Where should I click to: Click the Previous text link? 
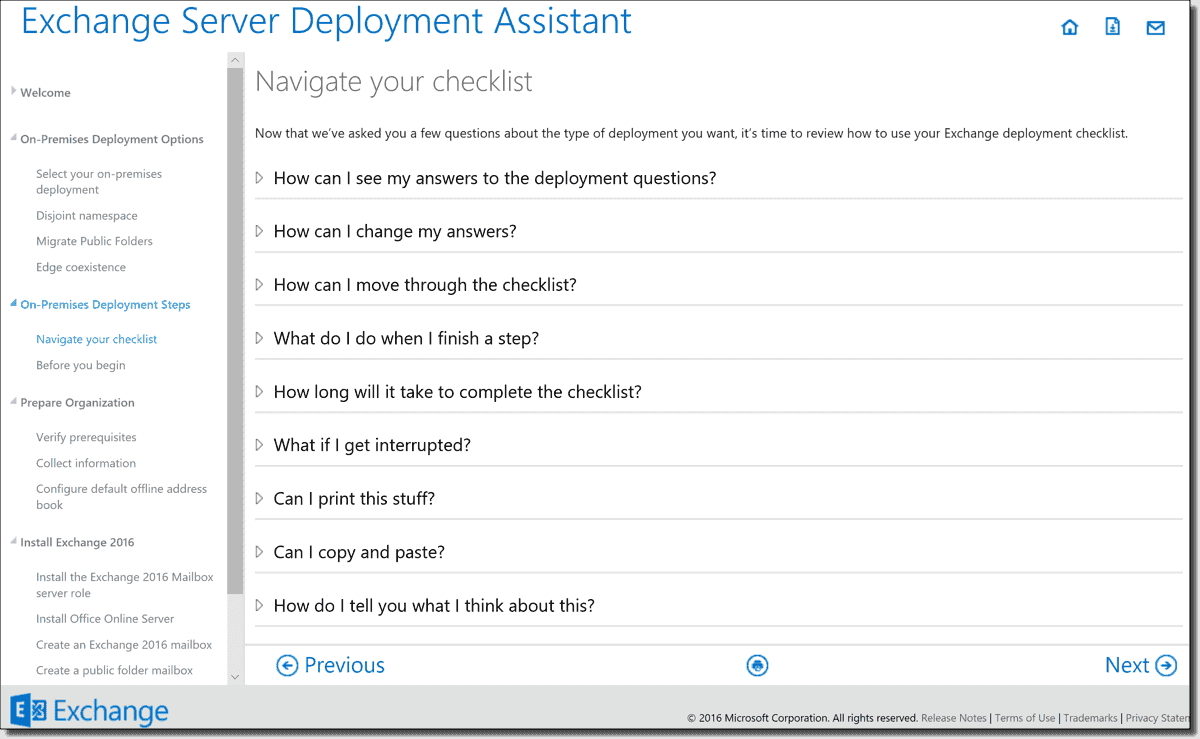click(344, 665)
